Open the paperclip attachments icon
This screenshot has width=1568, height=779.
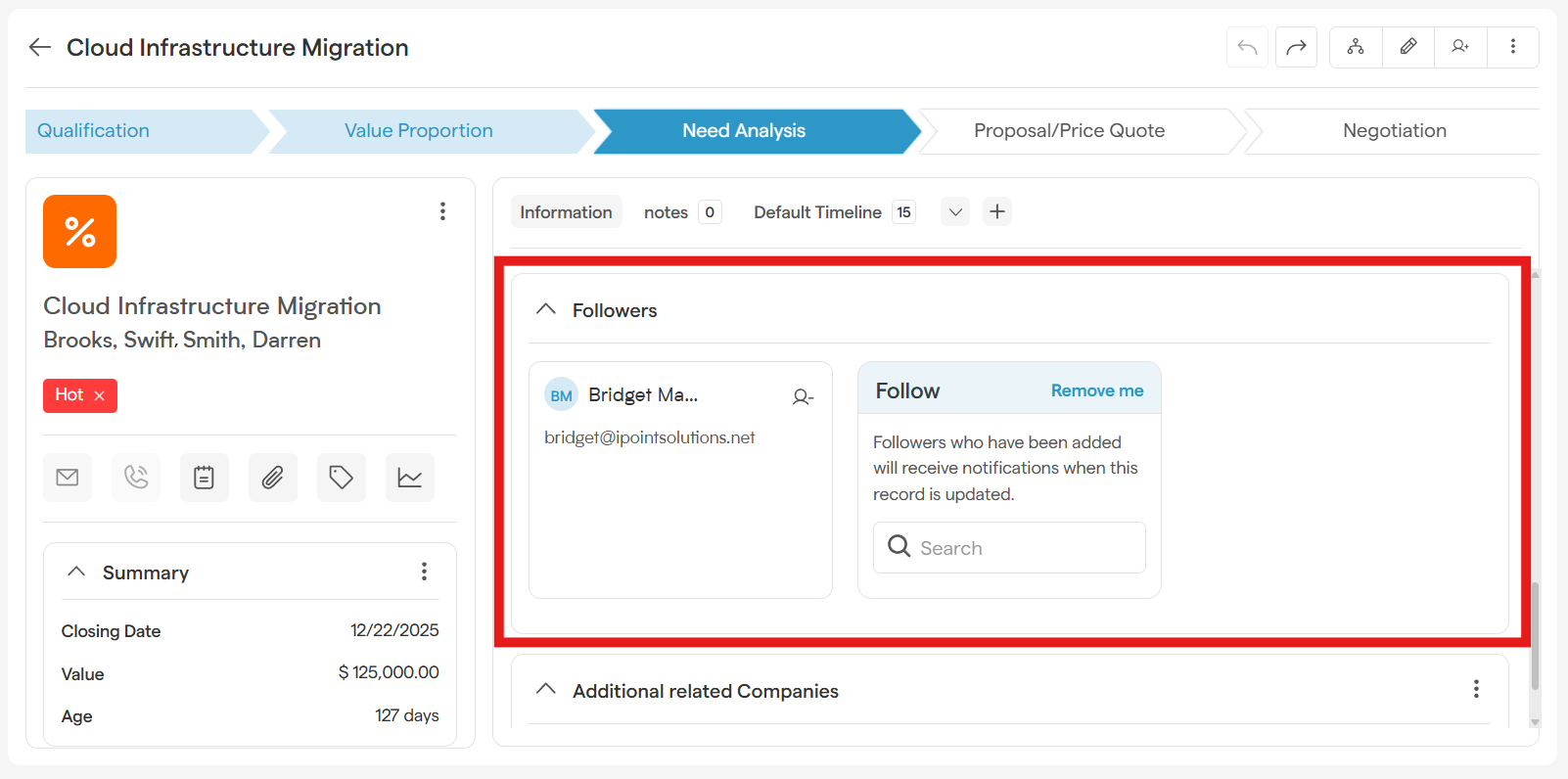[x=273, y=478]
